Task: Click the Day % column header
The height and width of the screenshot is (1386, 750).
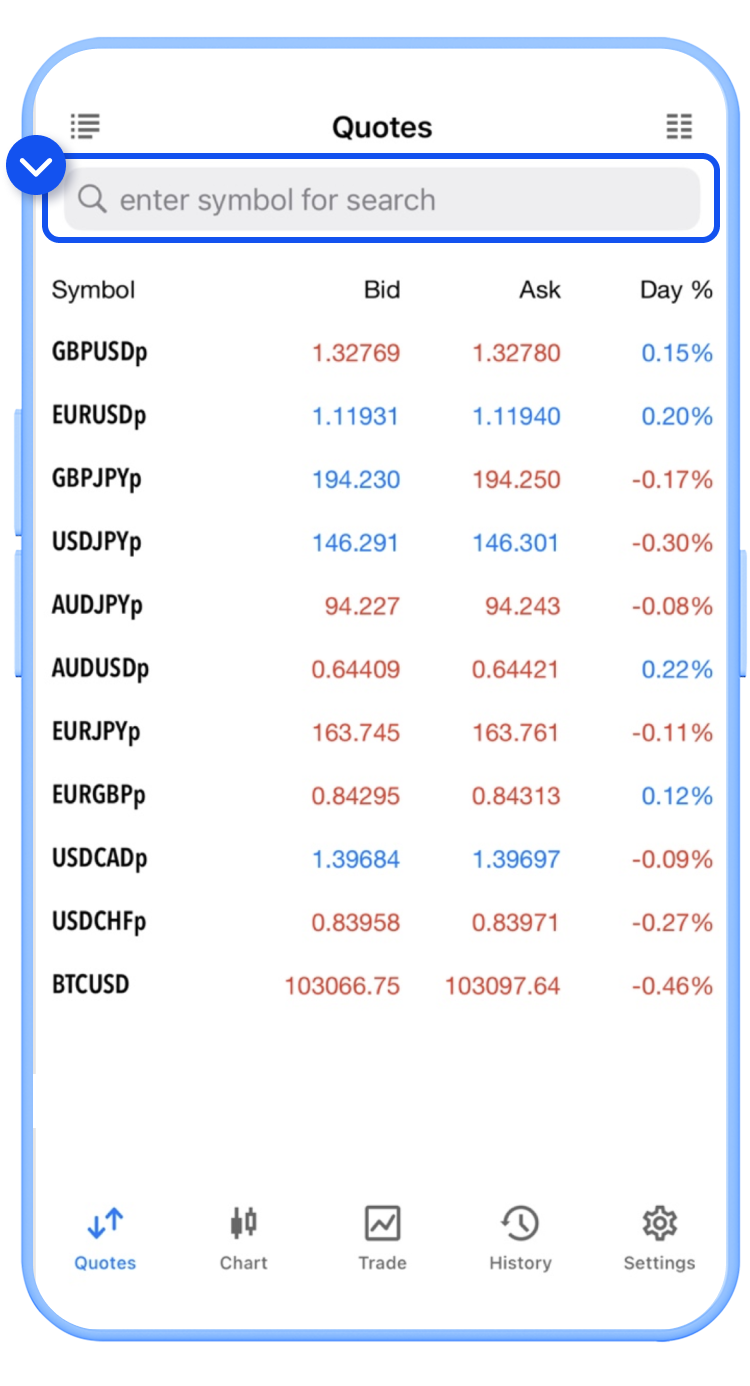Action: pos(676,290)
